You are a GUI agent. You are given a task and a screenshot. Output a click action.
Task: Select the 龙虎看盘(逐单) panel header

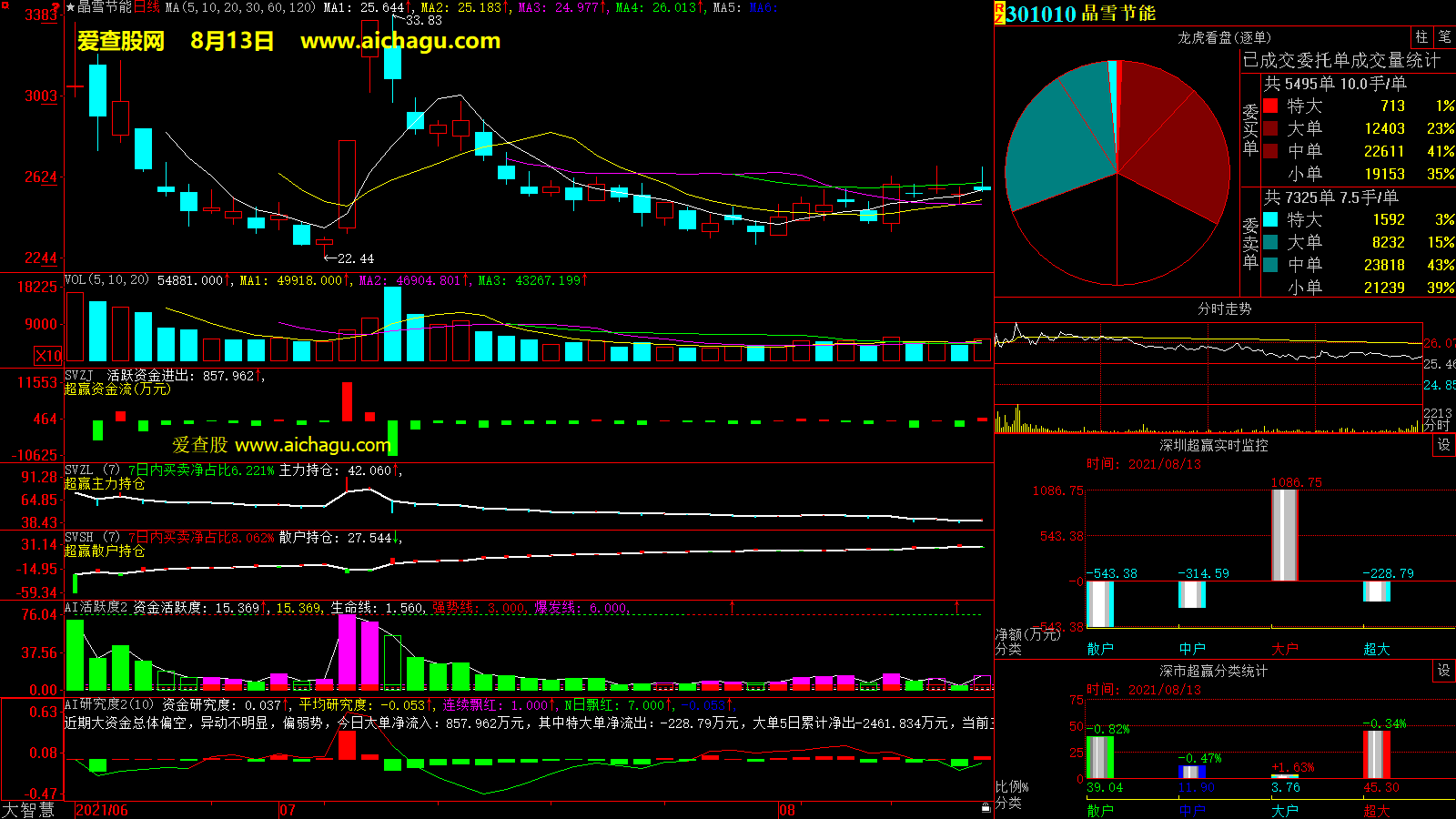1224,37
